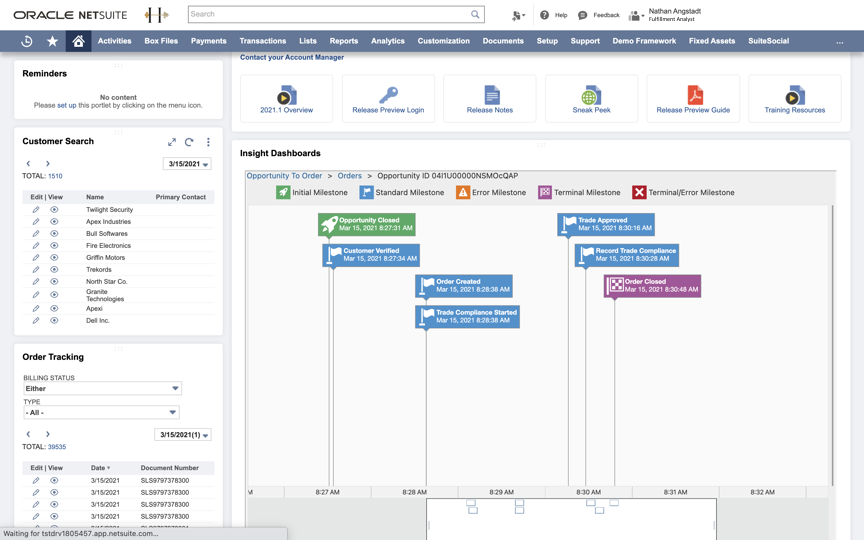The image size is (864, 540).
Task: Go to previous page in Customer Search
Action: (x=29, y=164)
